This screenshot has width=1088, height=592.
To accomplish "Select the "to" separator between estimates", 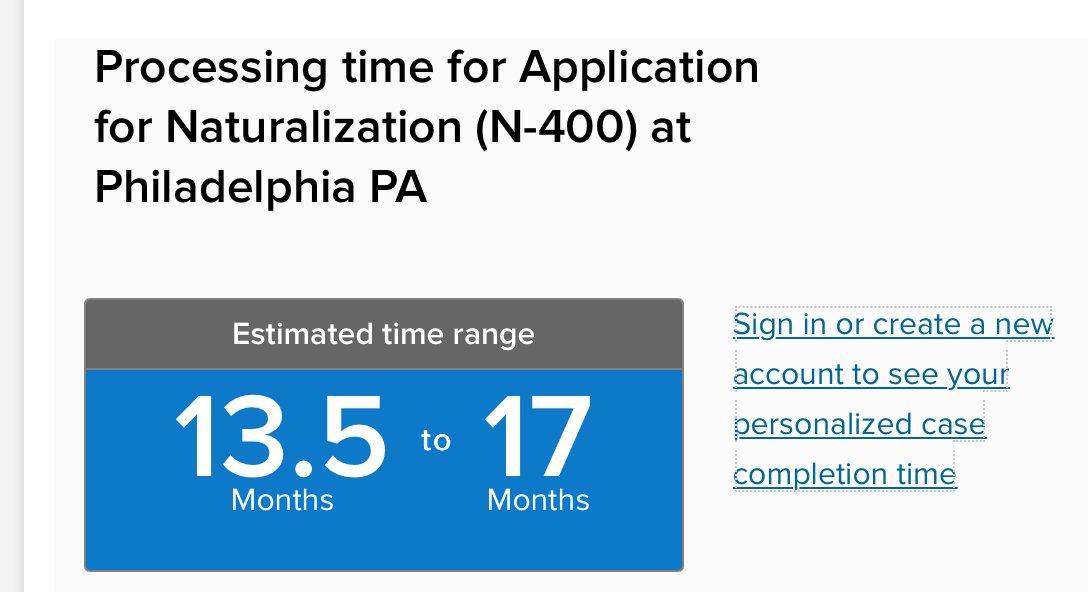I will [x=436, y=441].
